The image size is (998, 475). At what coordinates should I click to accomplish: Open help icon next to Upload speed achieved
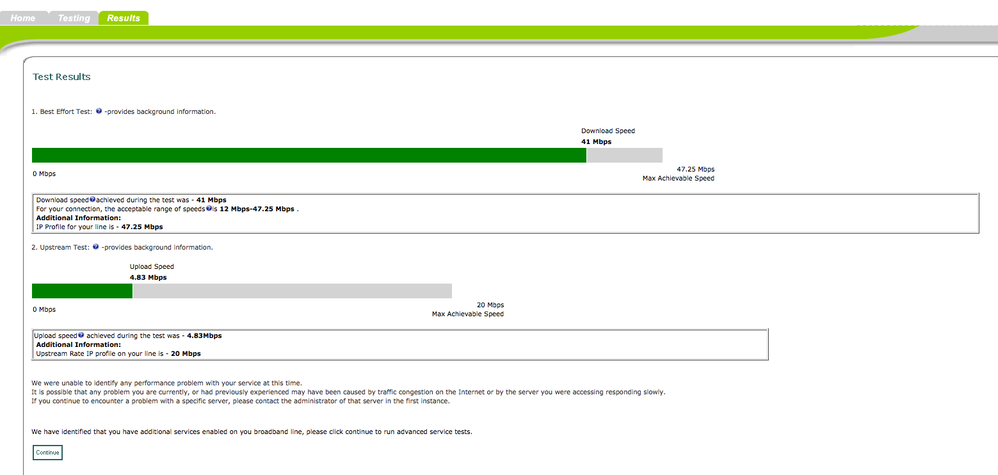point(81,334)
